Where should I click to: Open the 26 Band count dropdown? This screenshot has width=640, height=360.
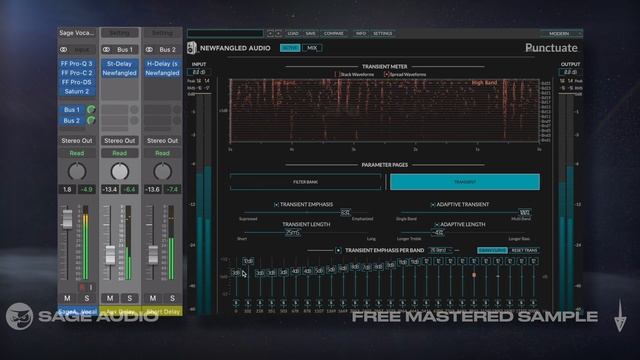pyautogui.click(x=440, y=250)
